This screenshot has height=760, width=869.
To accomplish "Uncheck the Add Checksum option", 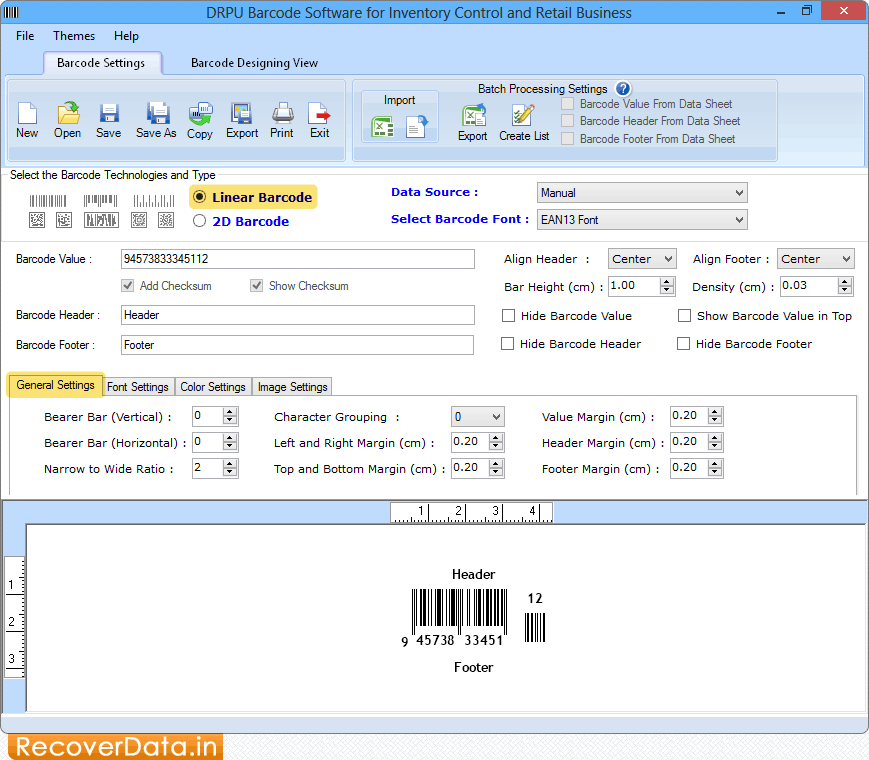I will pyautogui.click(x=127, y=285).
